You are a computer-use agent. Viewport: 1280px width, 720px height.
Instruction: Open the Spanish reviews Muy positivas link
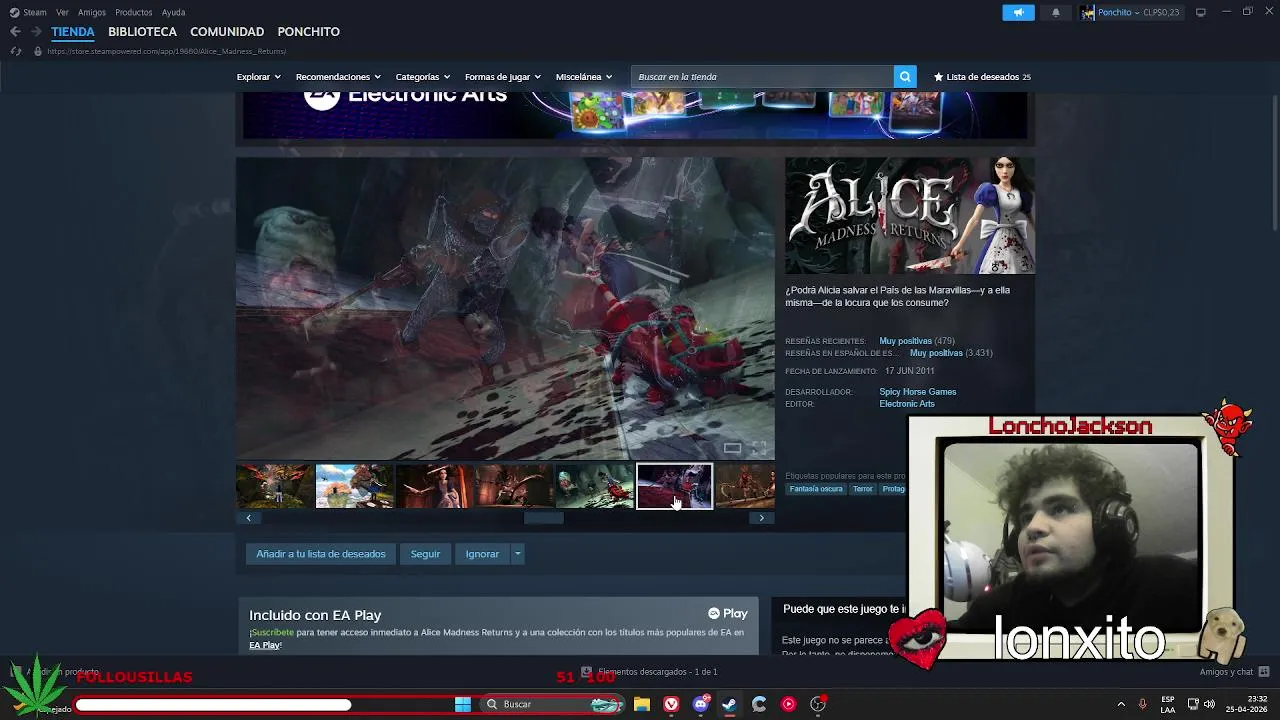(x=936, y=353)
